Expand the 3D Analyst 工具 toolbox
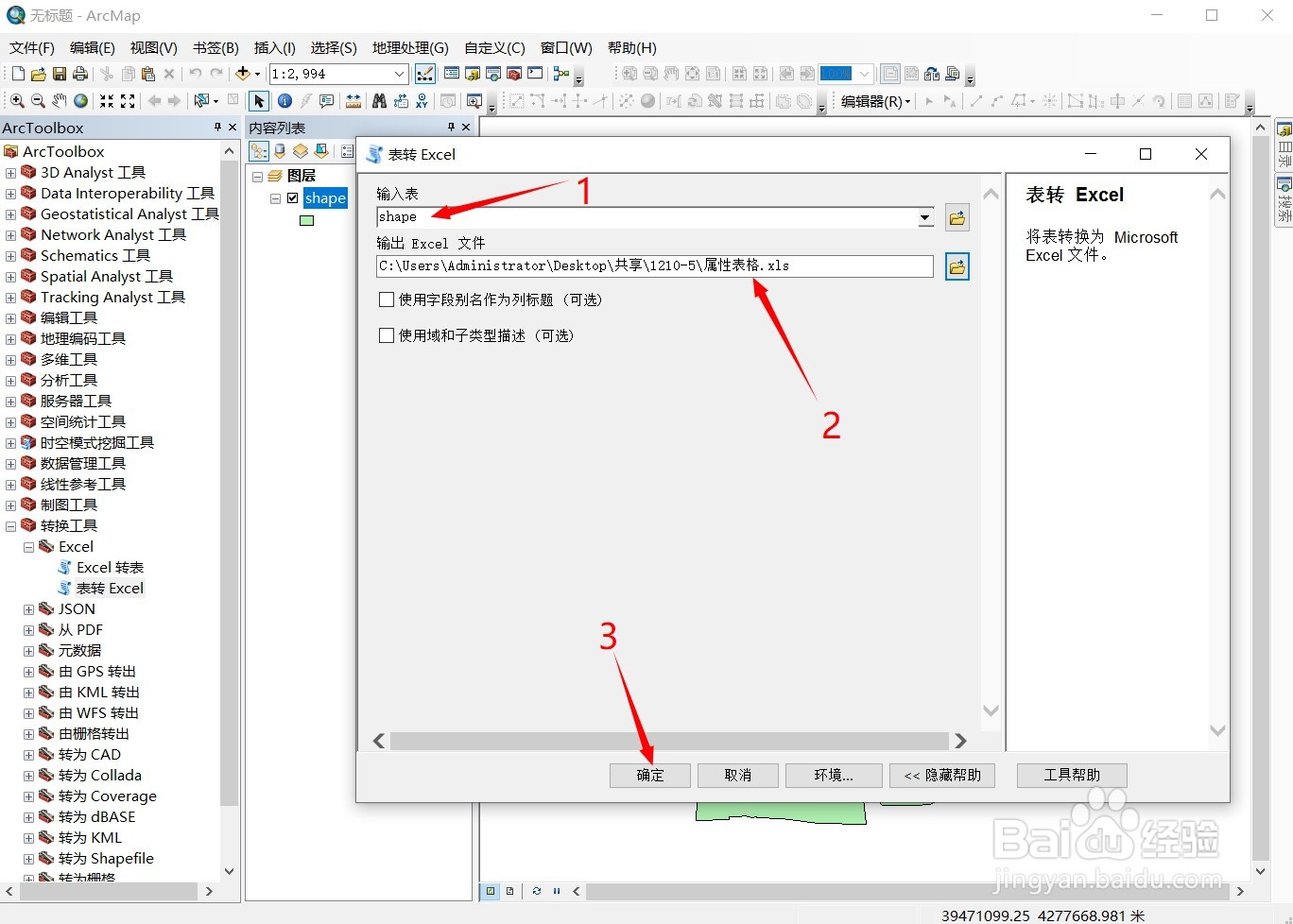This screenshot has height=924, width=1293. 9,172
